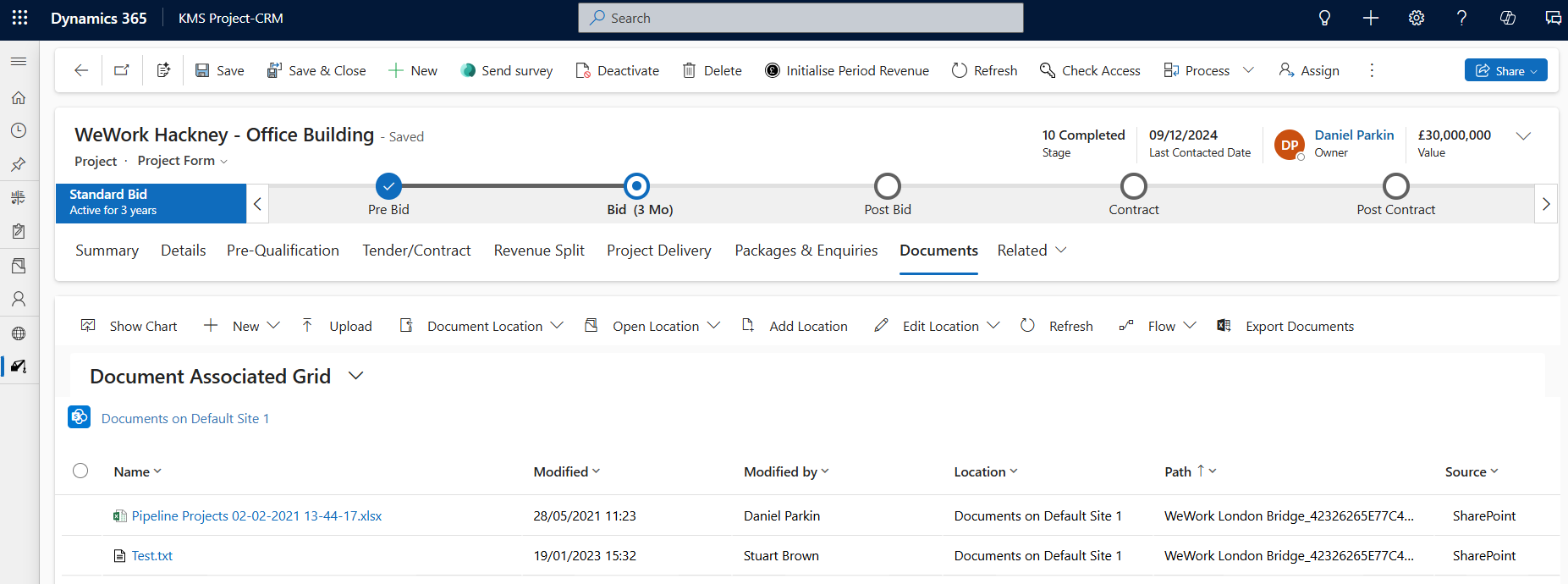Open the lightbulb assistant icon

(1324, 18)
